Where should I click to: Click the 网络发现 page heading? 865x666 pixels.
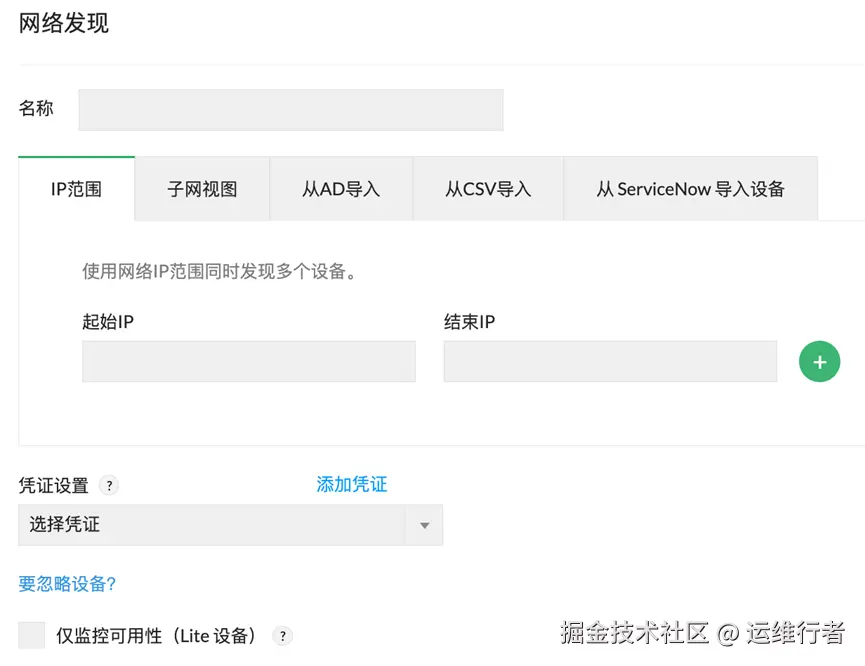click(64, 24)
